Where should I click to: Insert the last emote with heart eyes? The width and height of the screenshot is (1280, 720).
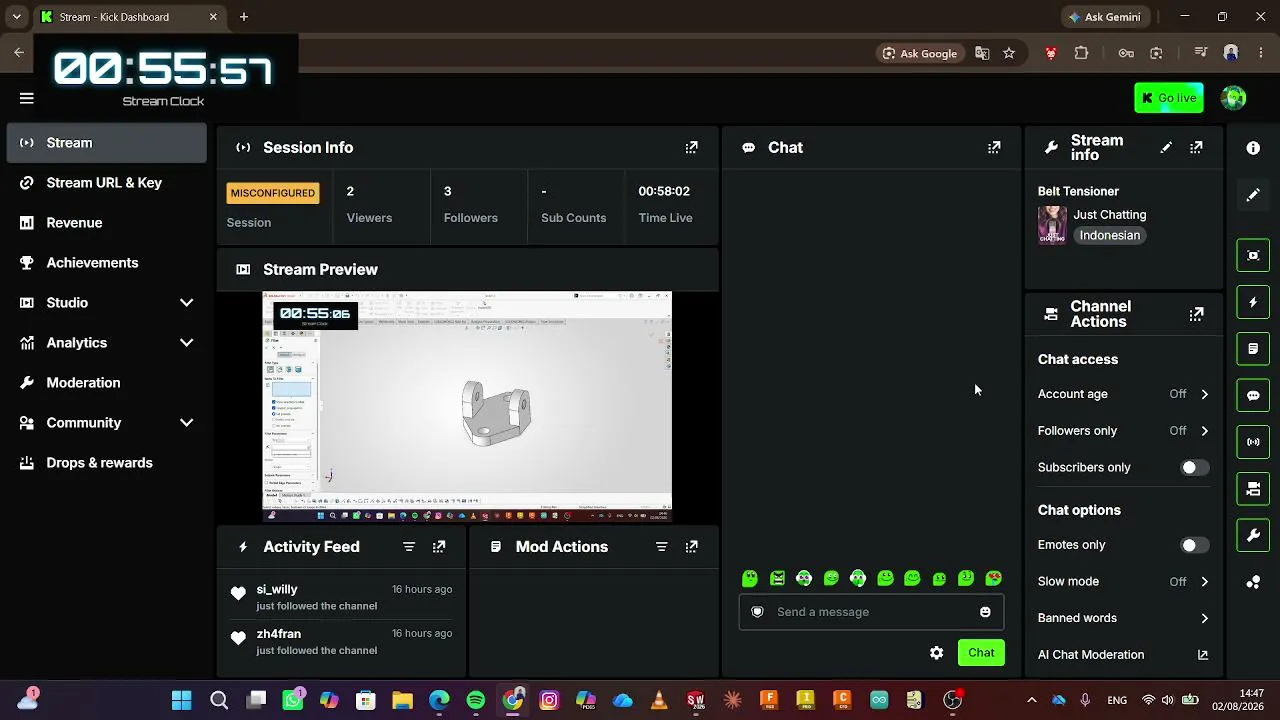coord(993,578)
